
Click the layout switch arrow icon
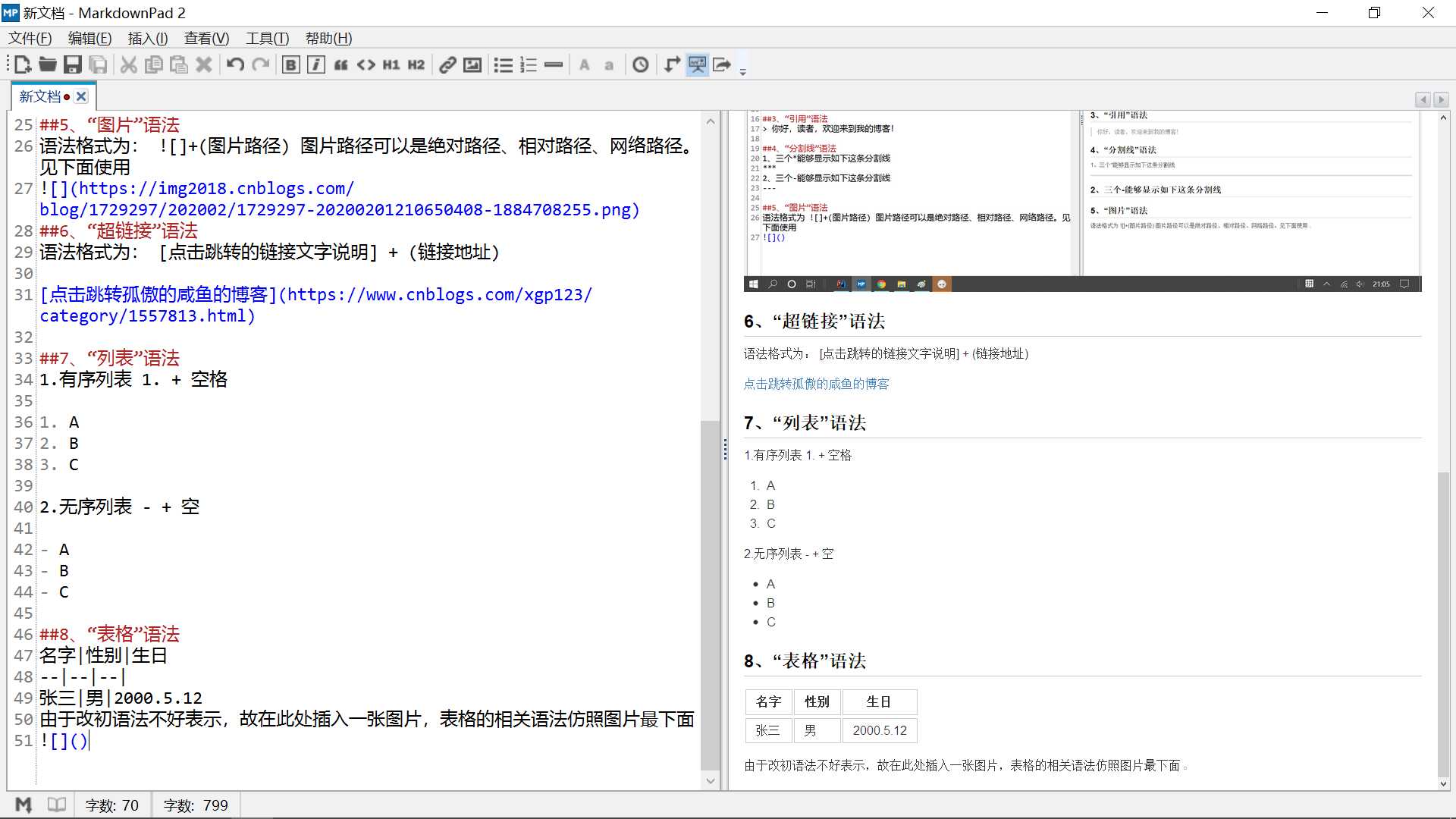[672, 64]
